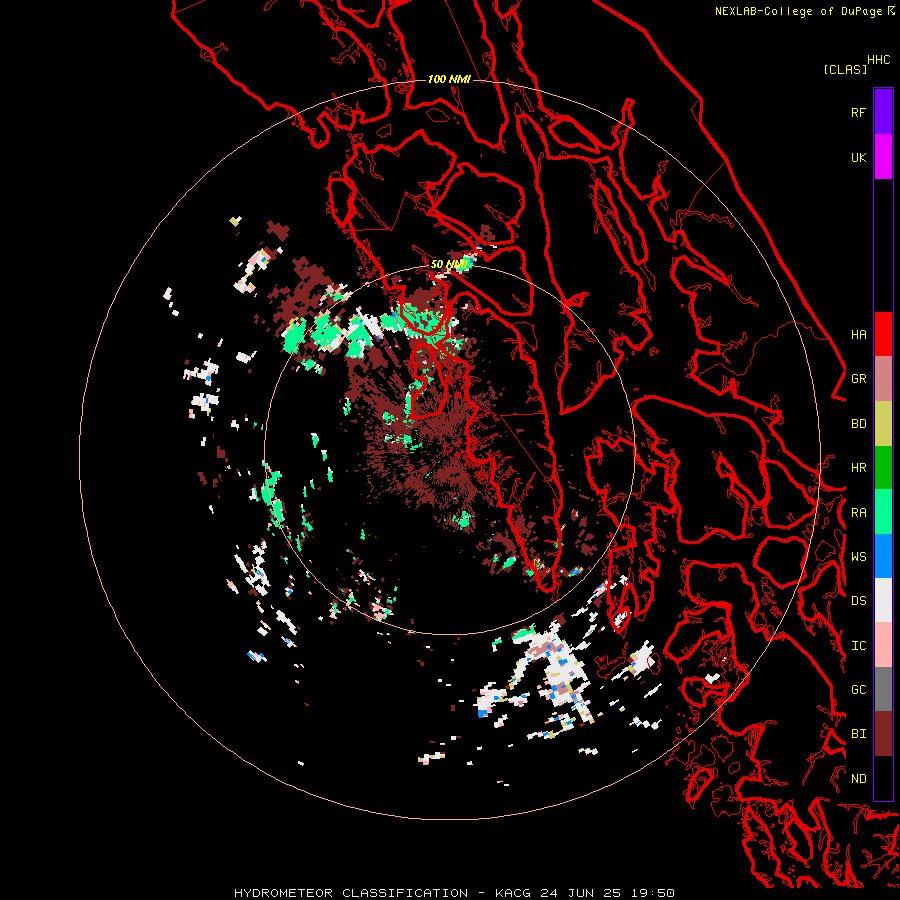The width and height of the screenshot is (900, 900).
Task: Click the 'RA' legend label
Action: (858, 513)
